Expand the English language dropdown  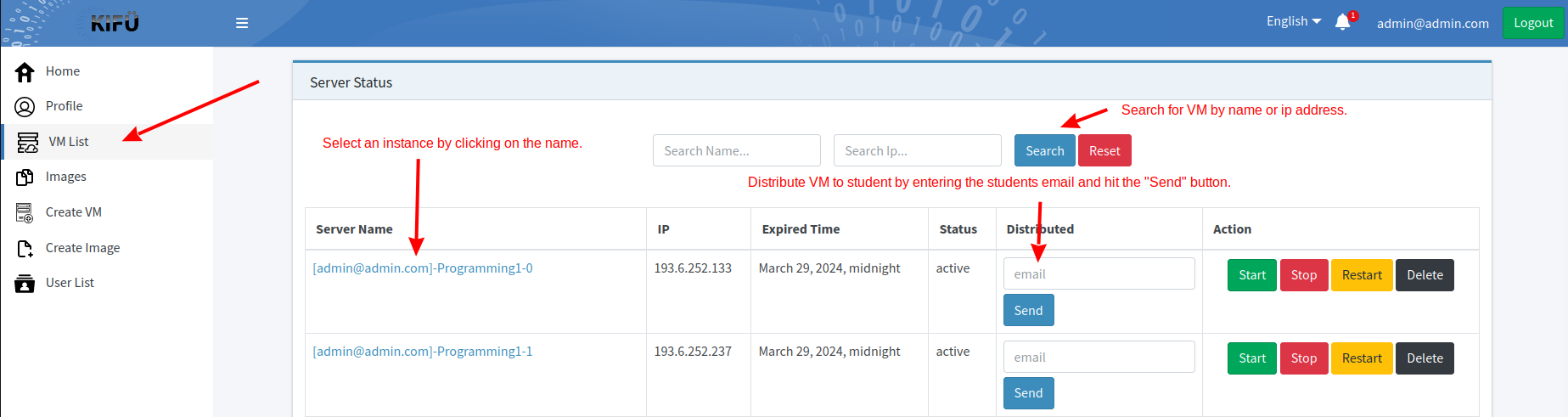1293,21
